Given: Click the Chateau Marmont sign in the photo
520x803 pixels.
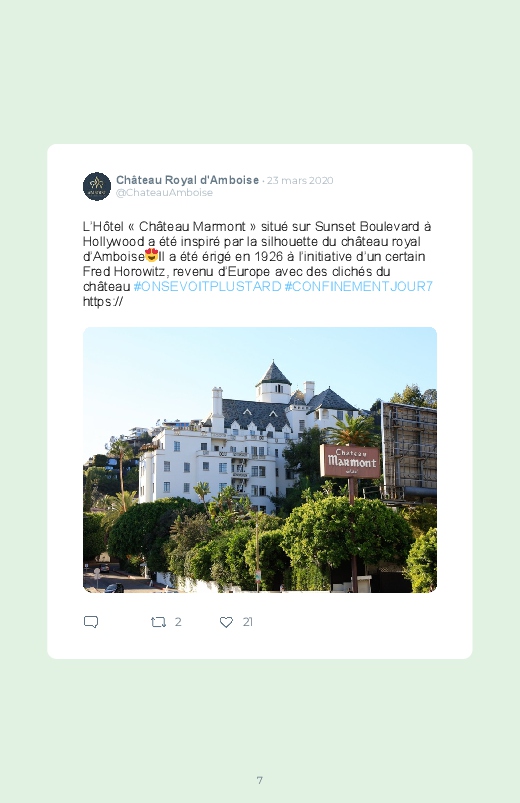Looking at the screenshot, I should tap(350, 461).
